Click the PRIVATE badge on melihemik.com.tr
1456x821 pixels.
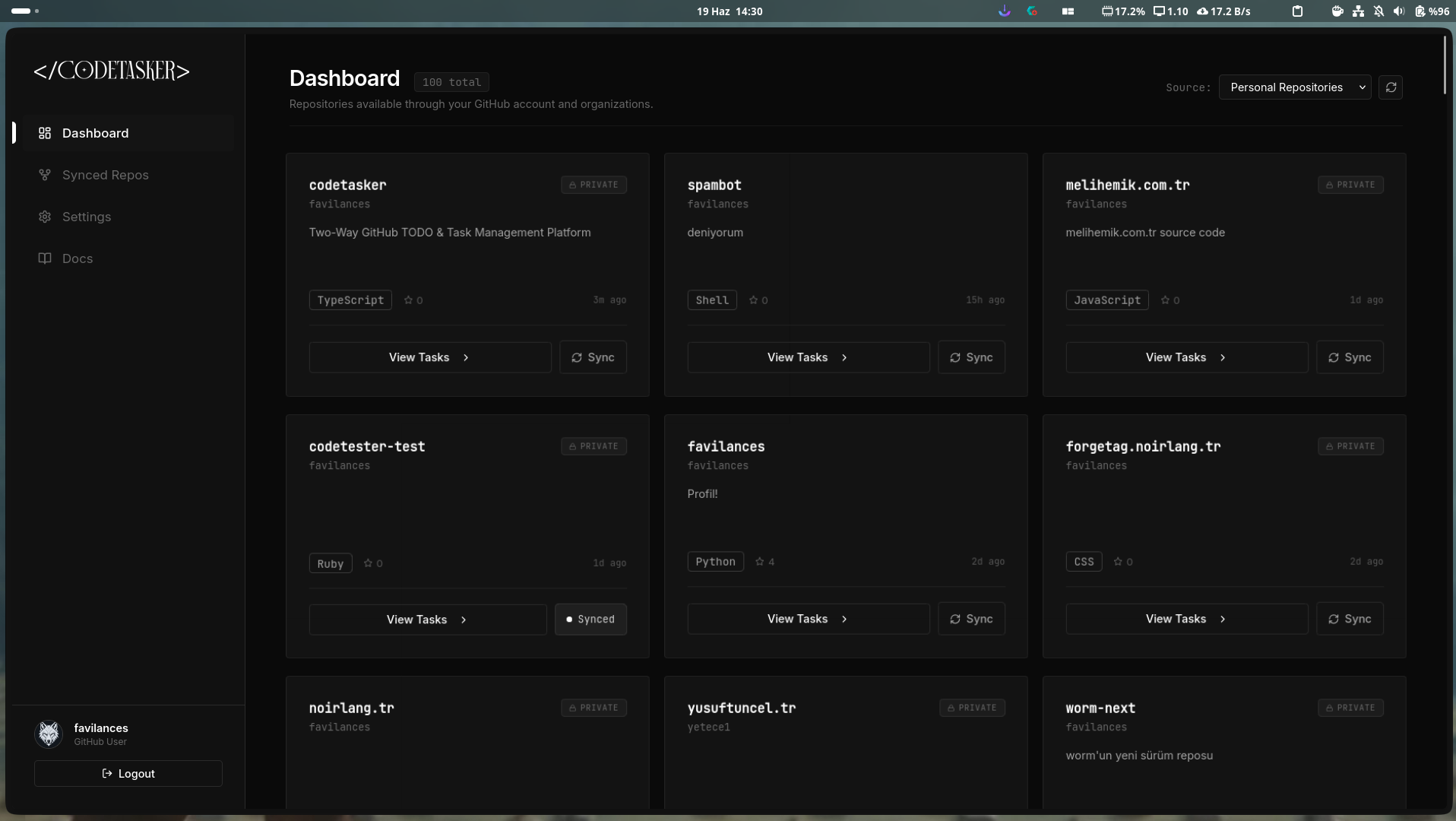[x=1350, y=185]
